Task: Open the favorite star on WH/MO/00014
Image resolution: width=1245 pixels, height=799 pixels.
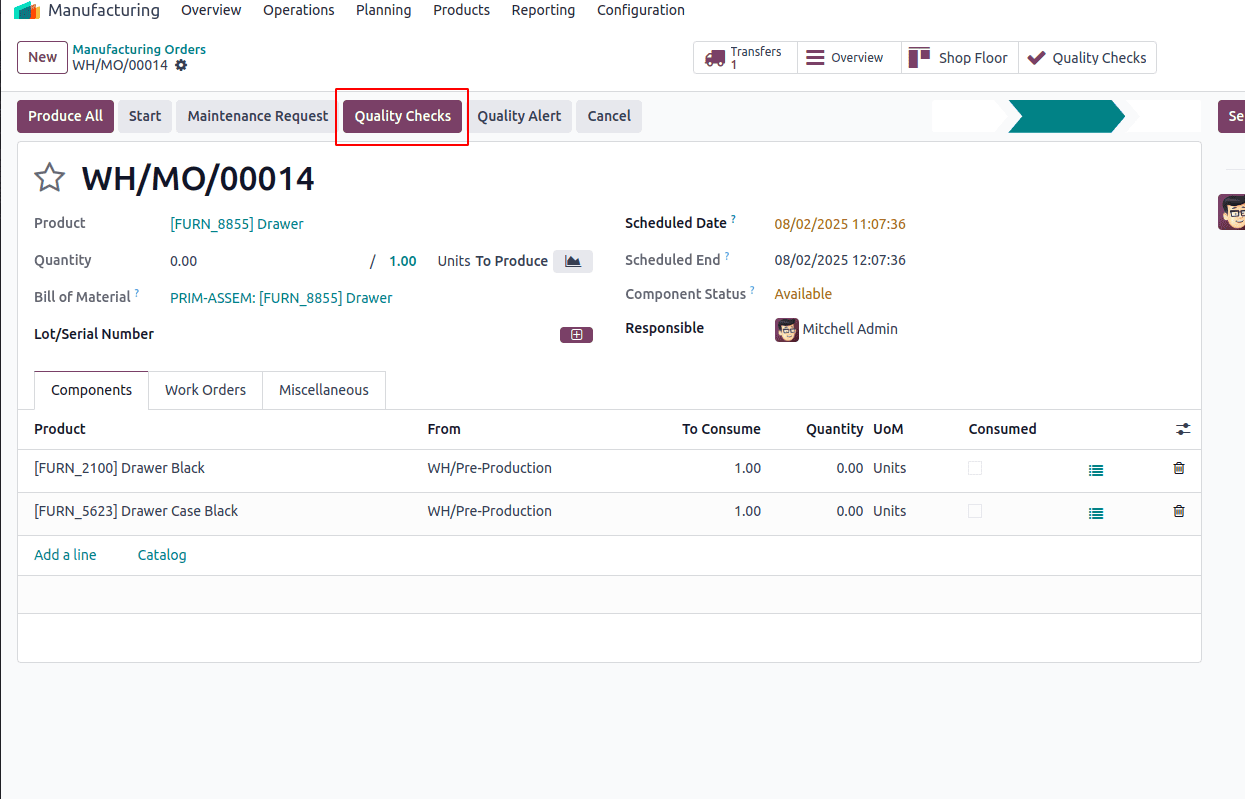Action: click(48, 177)
